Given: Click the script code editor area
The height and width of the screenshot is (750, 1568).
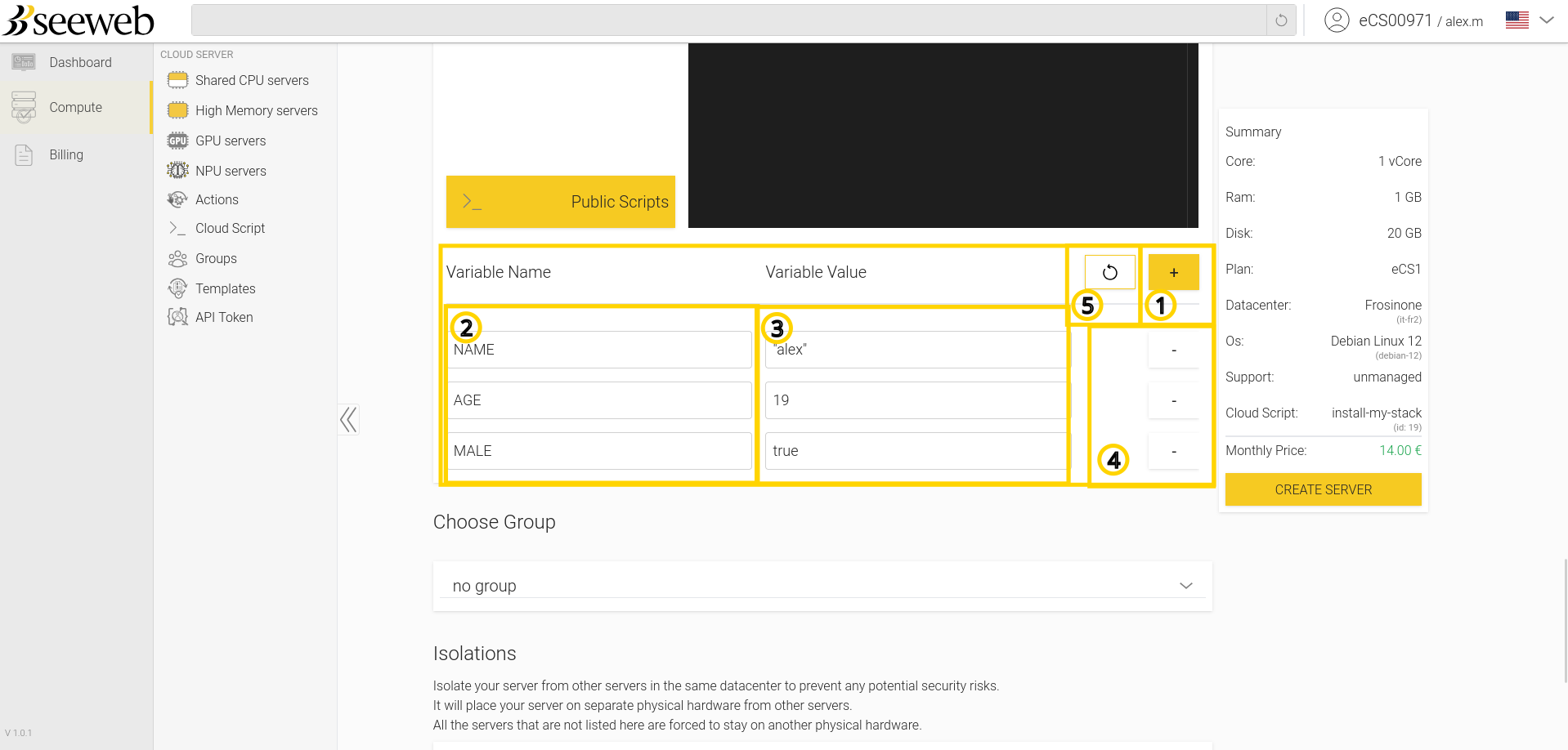Looking at the screenshot, I should (x=943, y=136).
